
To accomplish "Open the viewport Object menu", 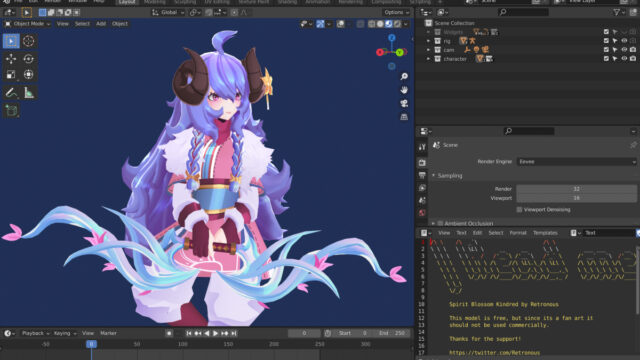I will [x=120, y=24].
